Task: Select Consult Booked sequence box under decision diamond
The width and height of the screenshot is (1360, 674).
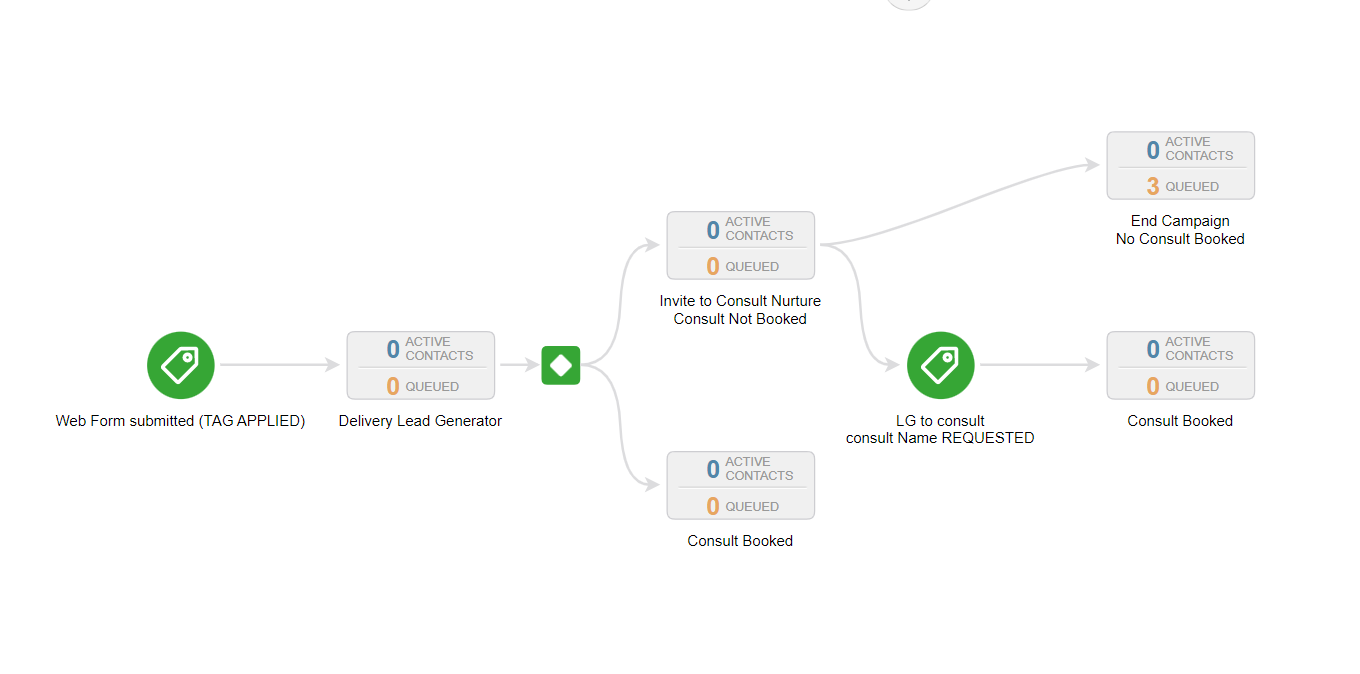Action: (x=740, y=485)
